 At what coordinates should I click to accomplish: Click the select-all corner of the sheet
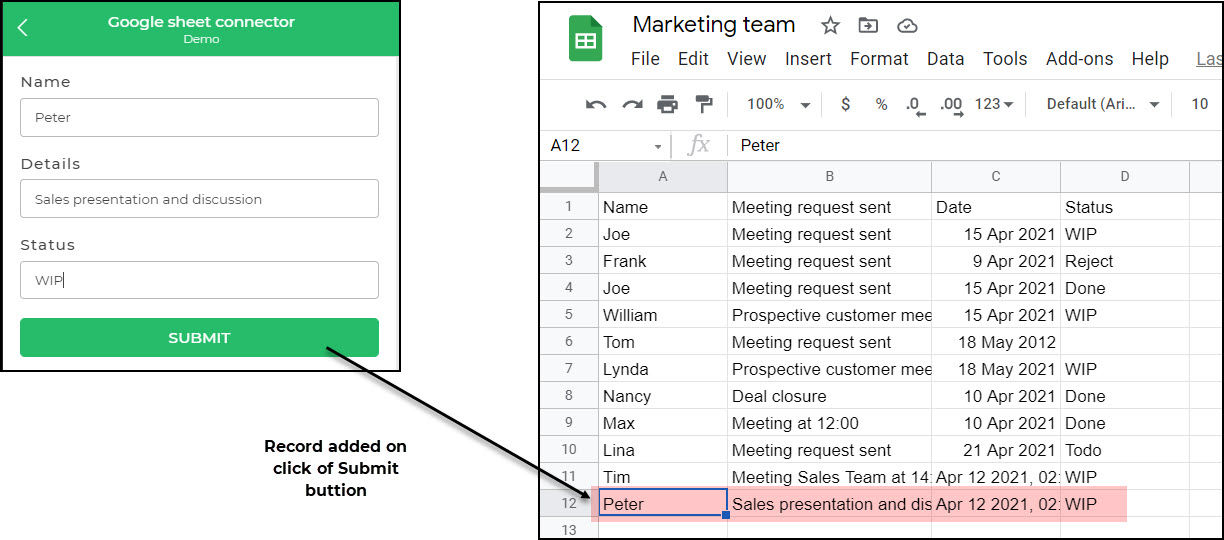point(568,177)
